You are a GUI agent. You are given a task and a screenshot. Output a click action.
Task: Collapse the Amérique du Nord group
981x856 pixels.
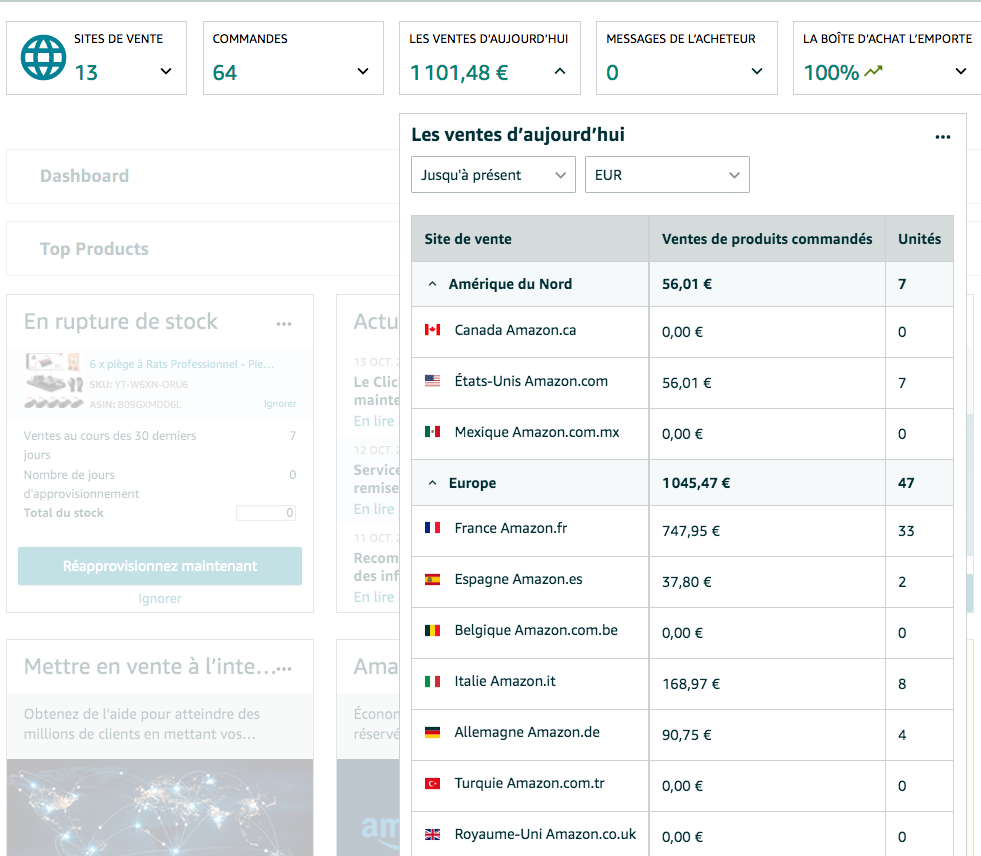tap(432, 284)
